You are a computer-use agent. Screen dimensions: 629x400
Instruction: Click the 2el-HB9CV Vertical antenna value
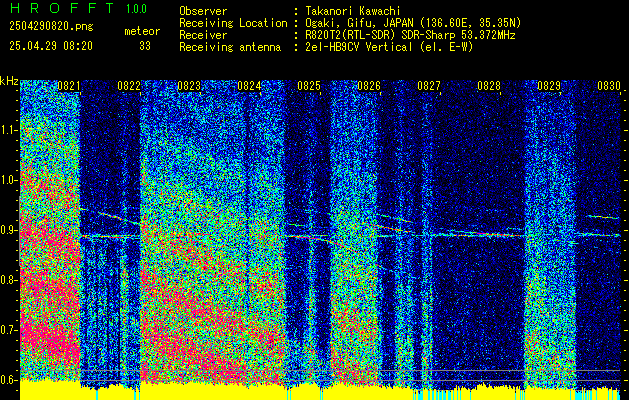[x=389, y=47]
